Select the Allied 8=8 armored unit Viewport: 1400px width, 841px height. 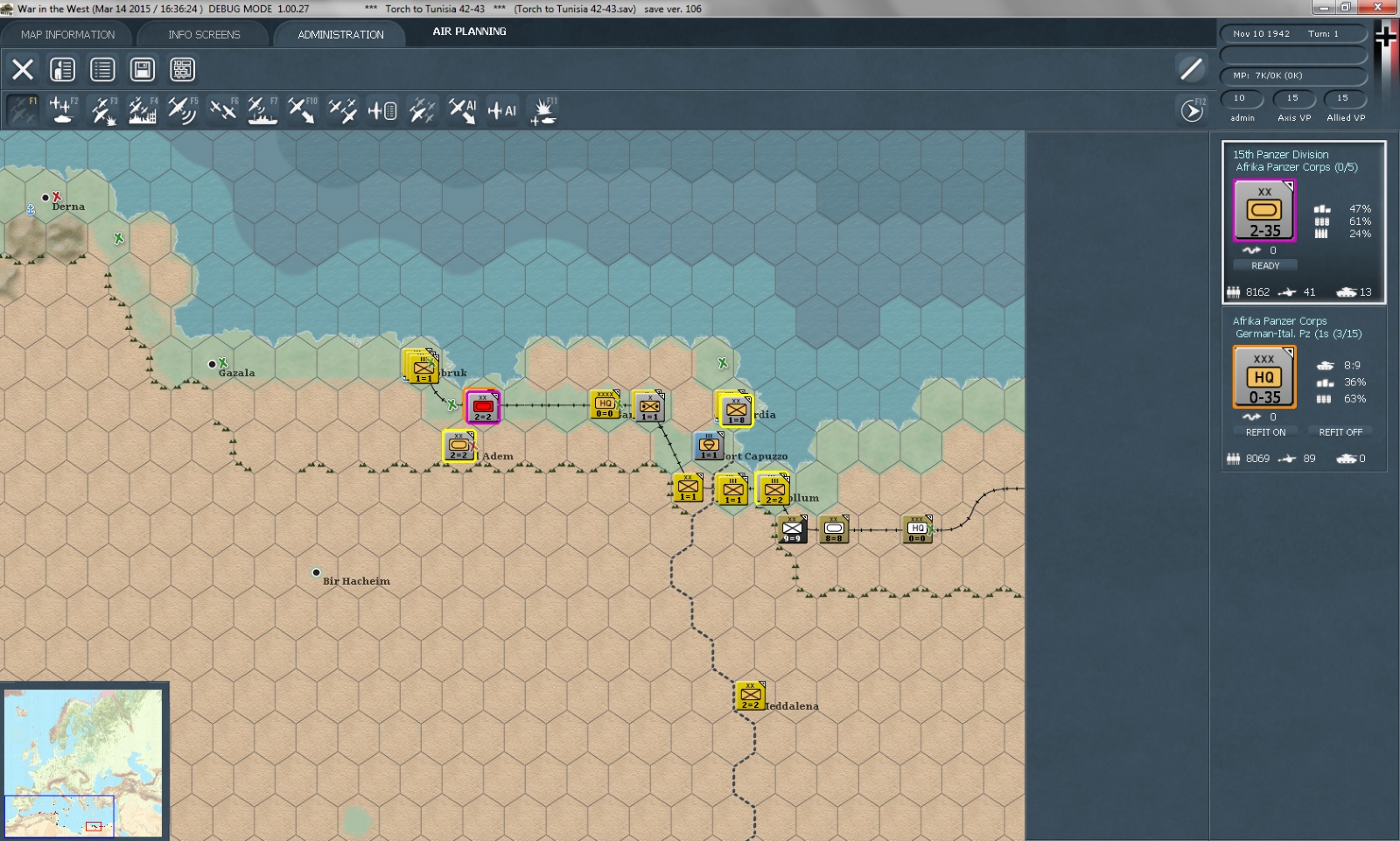tap(834, 530)
